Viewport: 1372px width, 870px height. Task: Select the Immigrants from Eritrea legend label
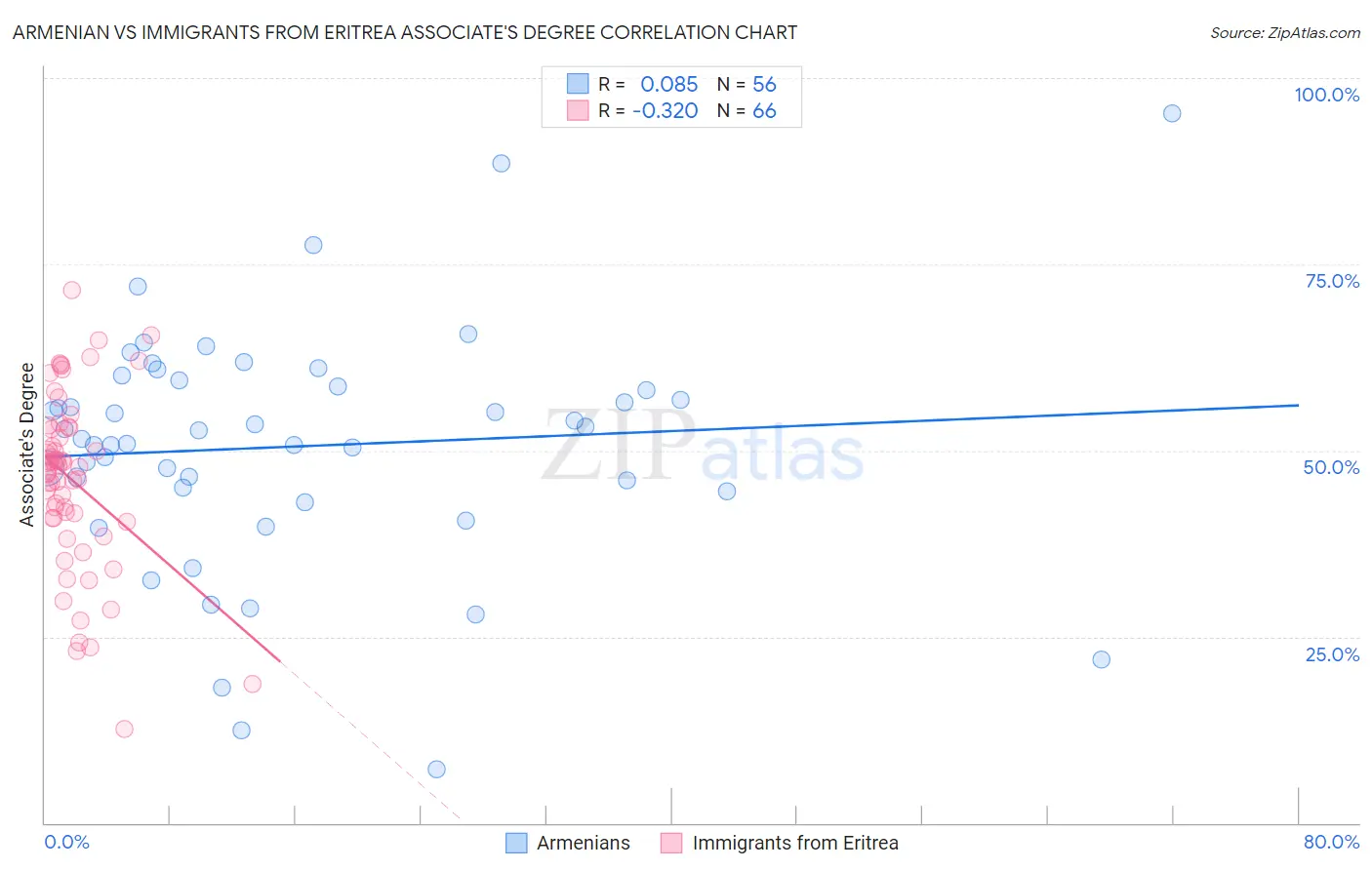pos(795,843)
